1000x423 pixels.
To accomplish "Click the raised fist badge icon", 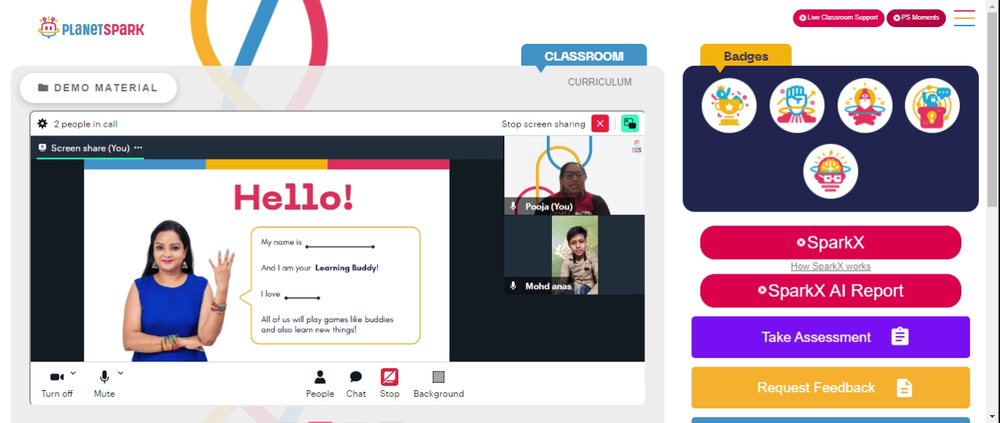I will tap(797, 106).
